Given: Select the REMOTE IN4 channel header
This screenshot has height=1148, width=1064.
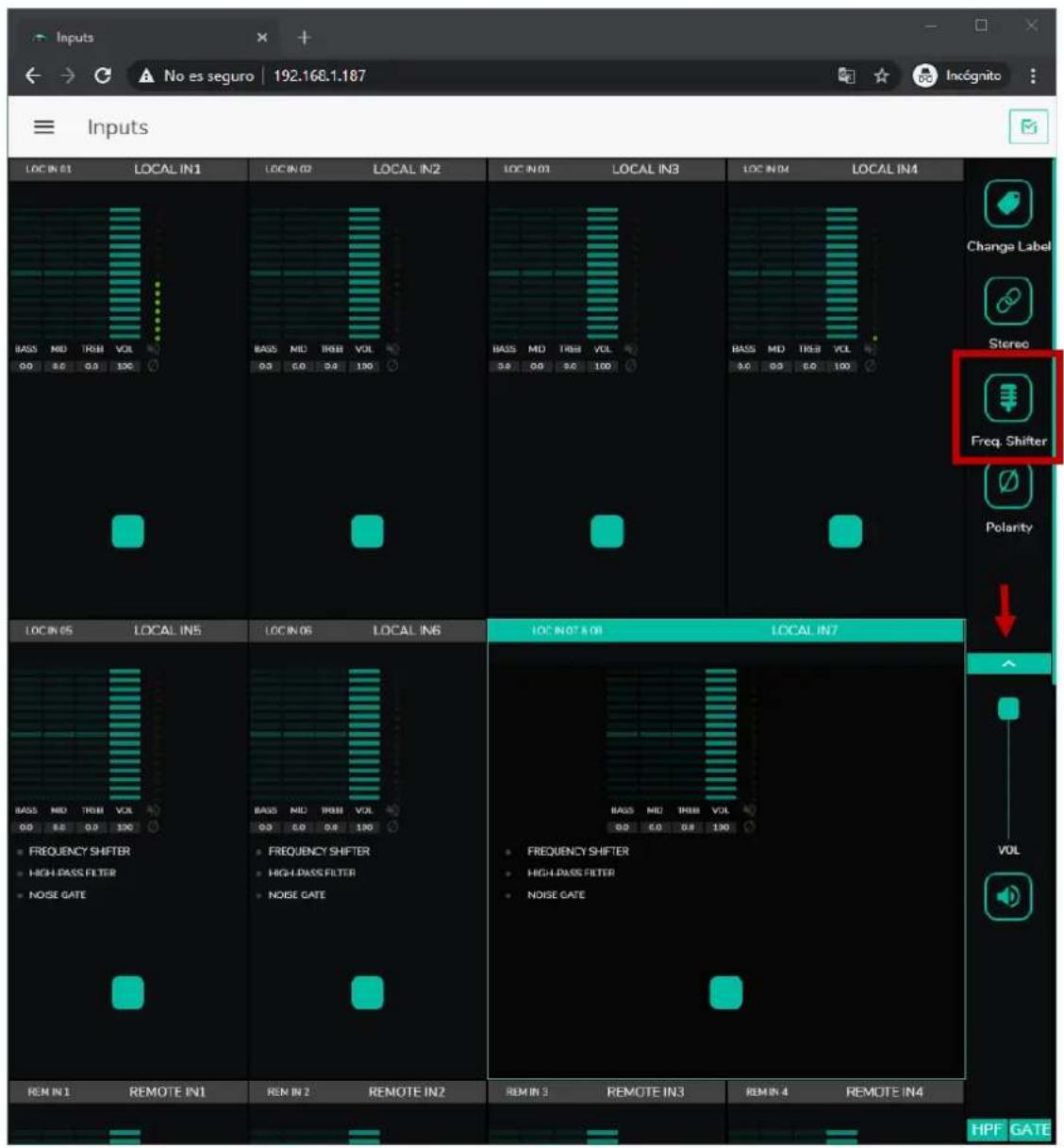Looking at the screenshot, I should pos(845,1091).
